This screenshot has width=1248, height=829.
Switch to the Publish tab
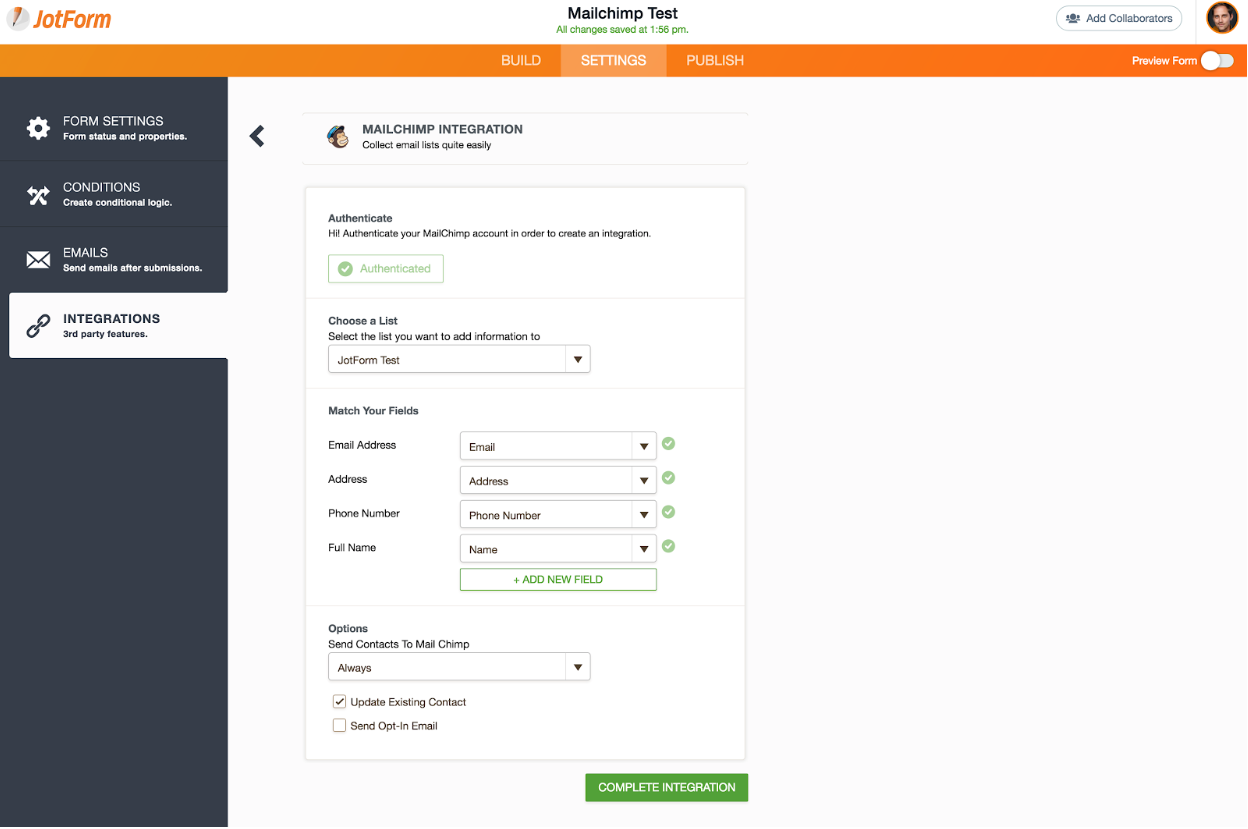pos(715,61)
